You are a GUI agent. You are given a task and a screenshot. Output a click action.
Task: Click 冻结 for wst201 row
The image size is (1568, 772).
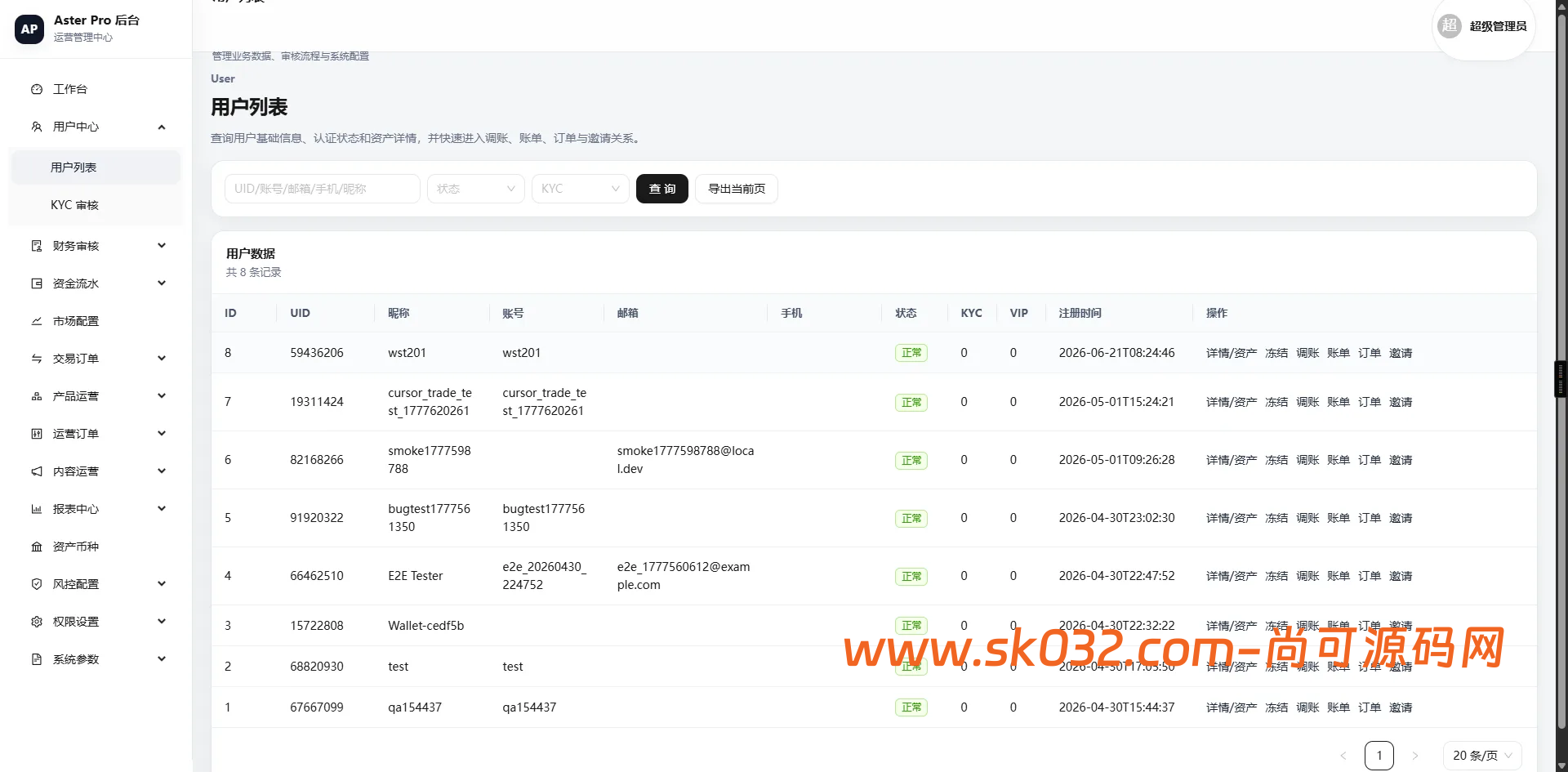click(x=1276, y=353)
